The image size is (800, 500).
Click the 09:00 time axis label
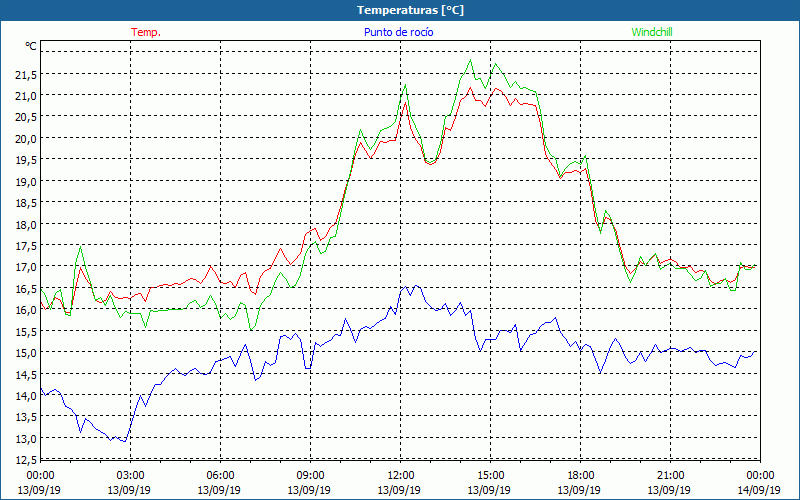point(310,476)
